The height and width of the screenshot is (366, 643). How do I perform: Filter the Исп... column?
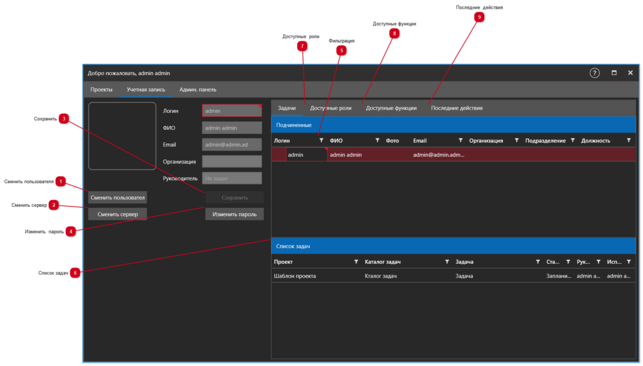click(629, 261)
